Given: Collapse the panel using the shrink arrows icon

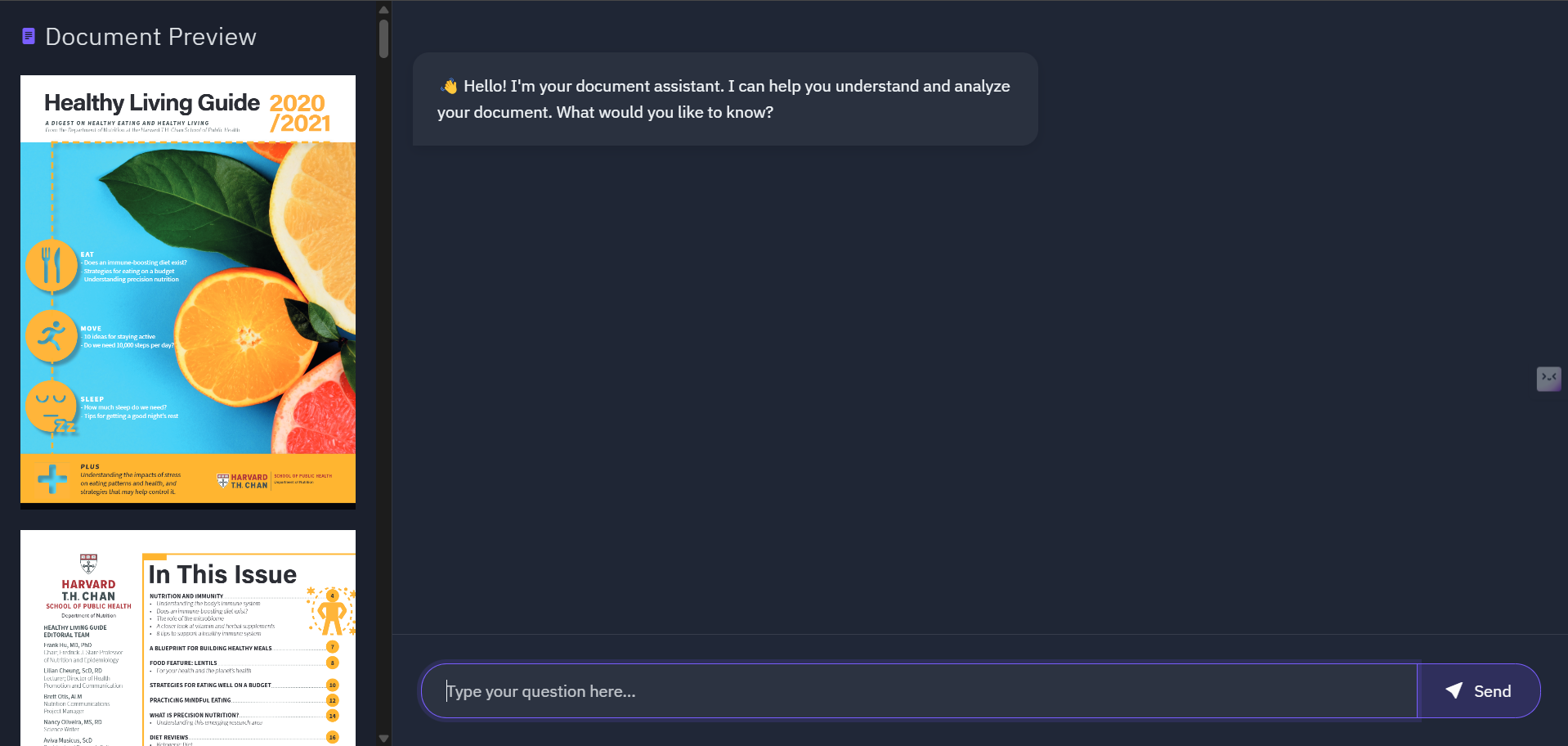Looking at the screenshot, I should [1548, 378].
